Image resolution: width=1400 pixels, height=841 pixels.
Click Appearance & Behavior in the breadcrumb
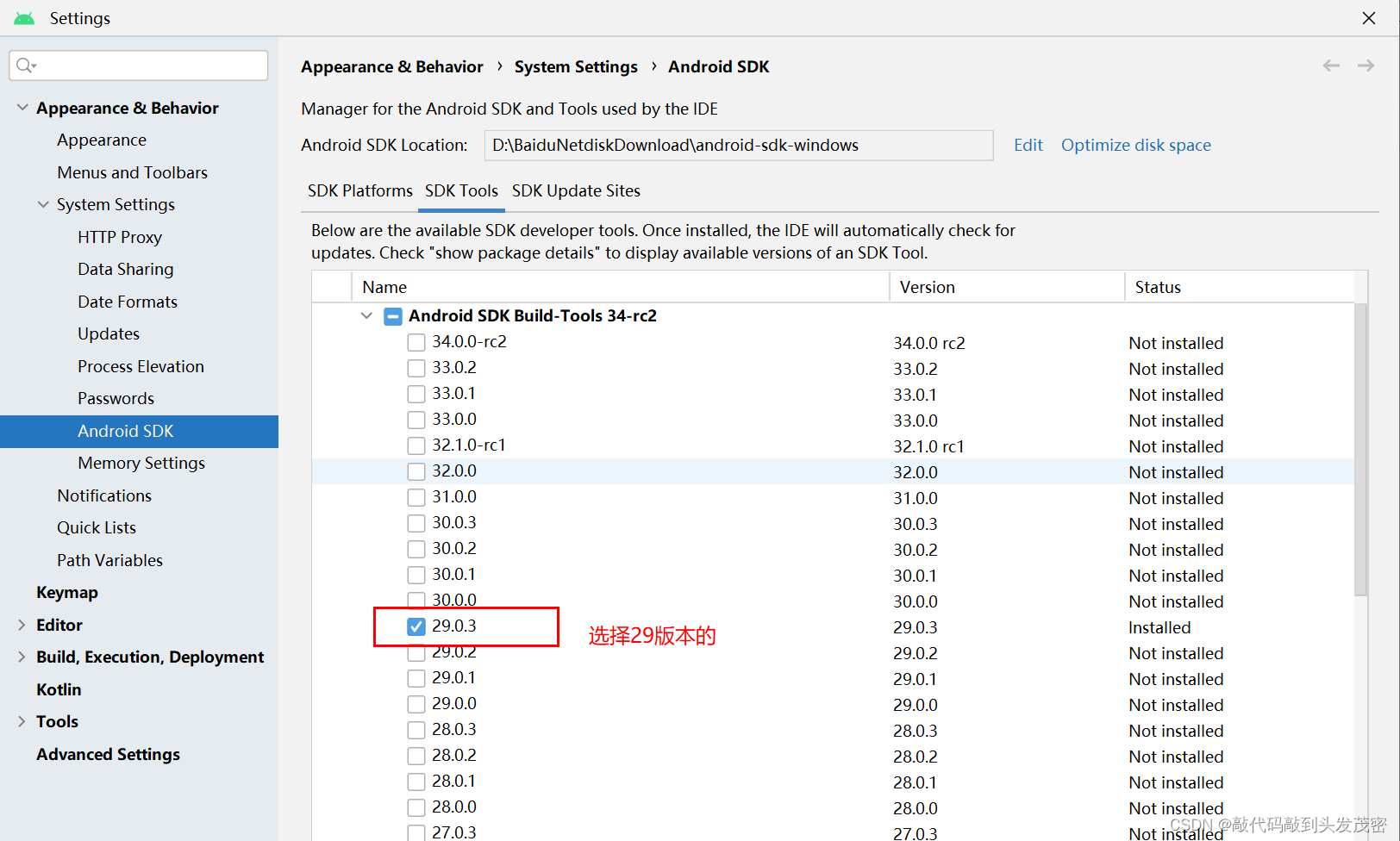[392, 66]
